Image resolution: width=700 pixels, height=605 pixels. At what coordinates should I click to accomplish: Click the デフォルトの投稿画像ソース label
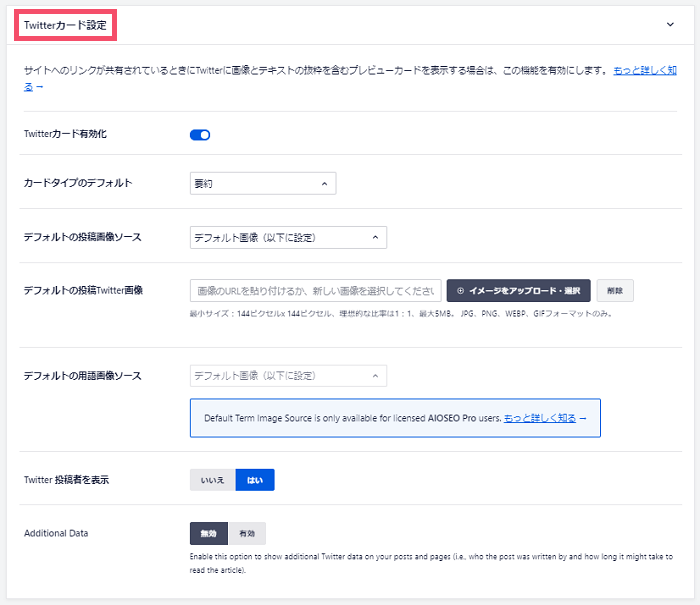(x=83, y=237)
